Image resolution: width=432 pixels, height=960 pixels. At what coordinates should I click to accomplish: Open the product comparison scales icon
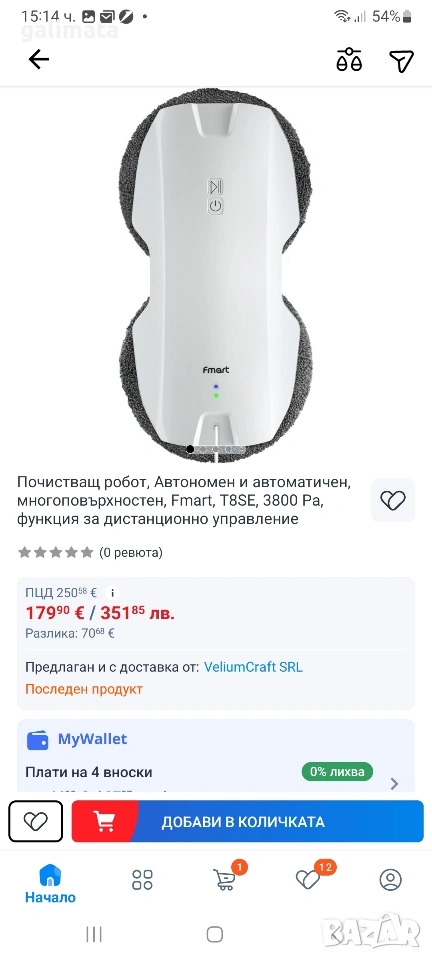349,60
